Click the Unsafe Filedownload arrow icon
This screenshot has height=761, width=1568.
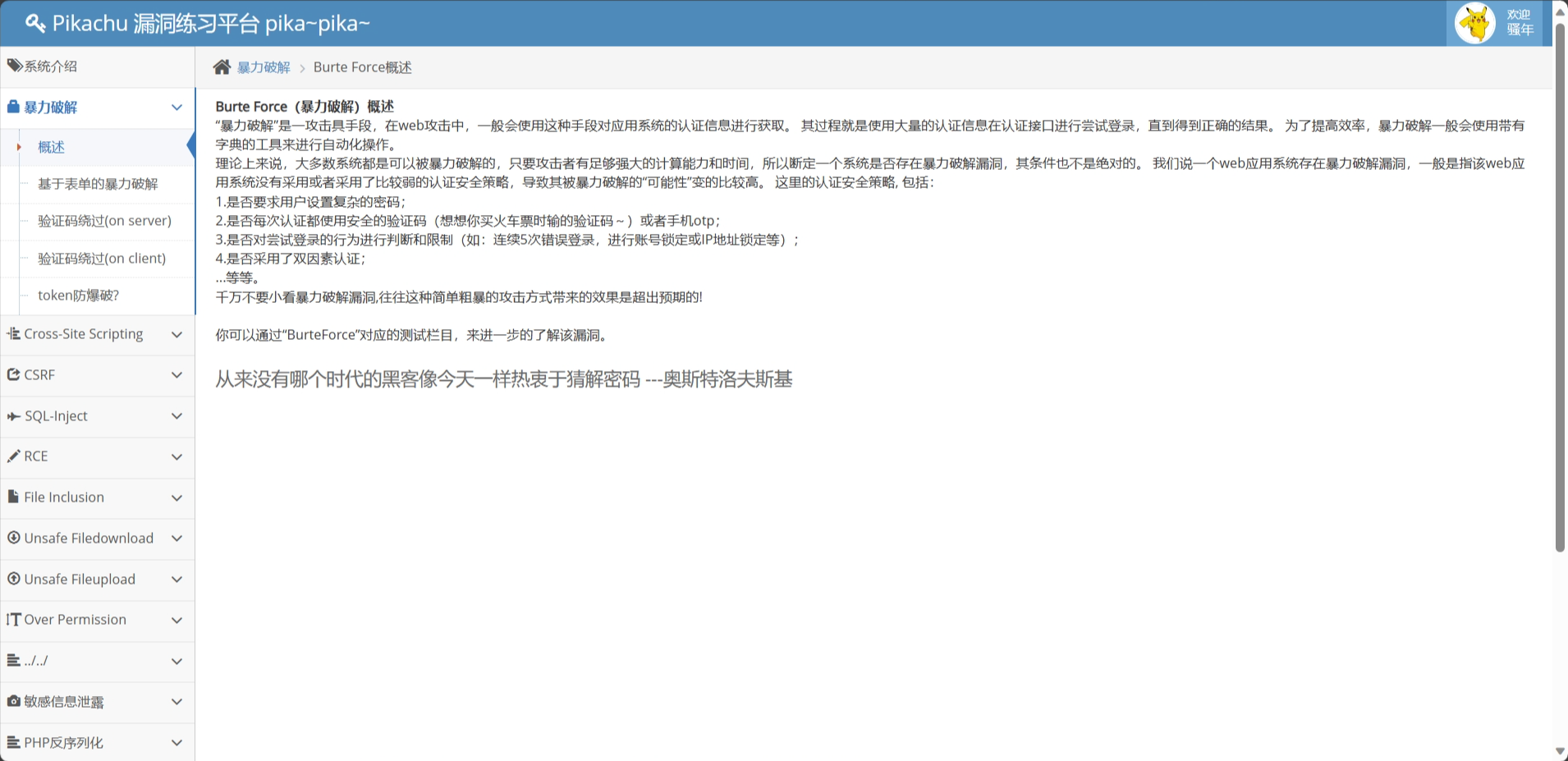coord(13,538)
